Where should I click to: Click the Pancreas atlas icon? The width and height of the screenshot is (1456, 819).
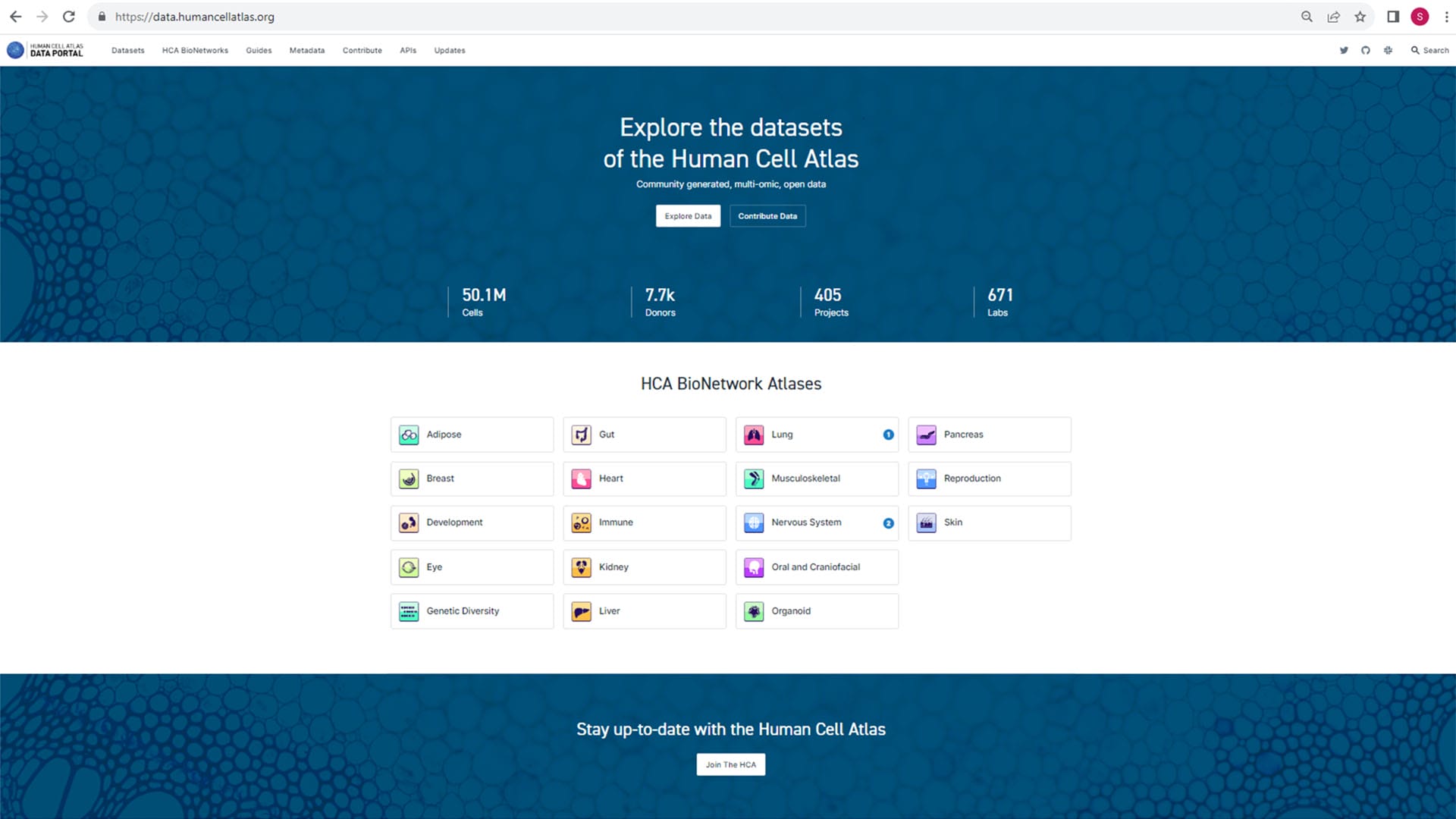pyautogui.click(x=927, y=435)
